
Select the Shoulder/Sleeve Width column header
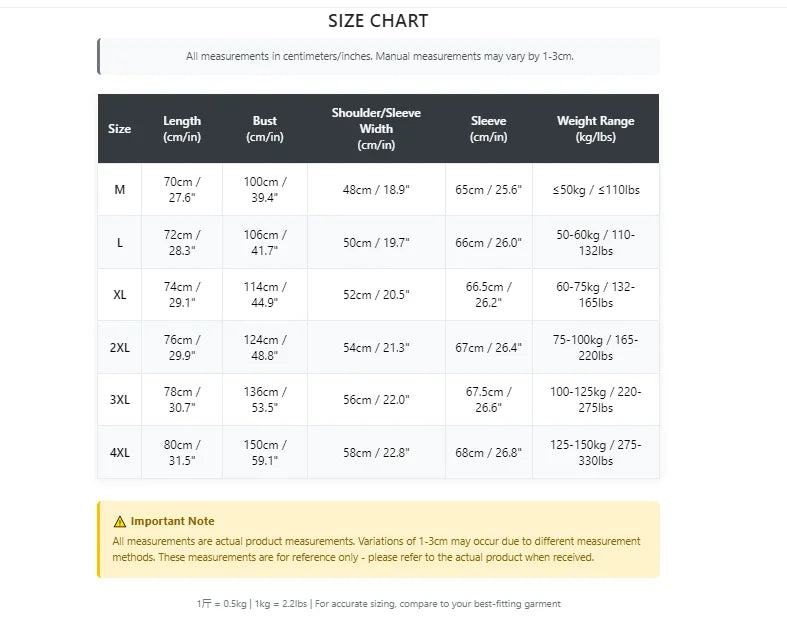376,129
